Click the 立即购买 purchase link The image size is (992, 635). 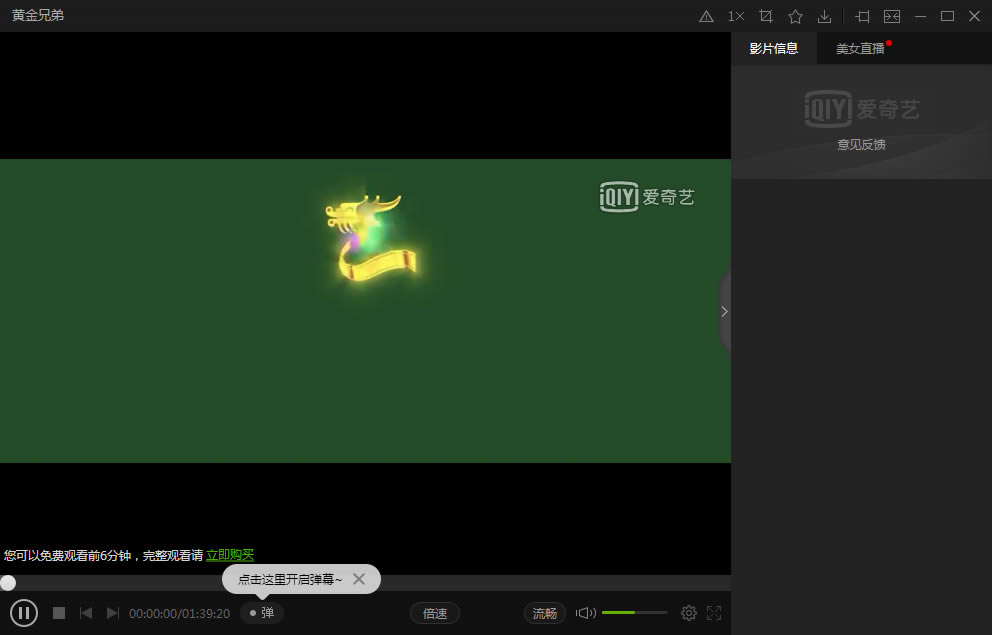tap(232, 554)
